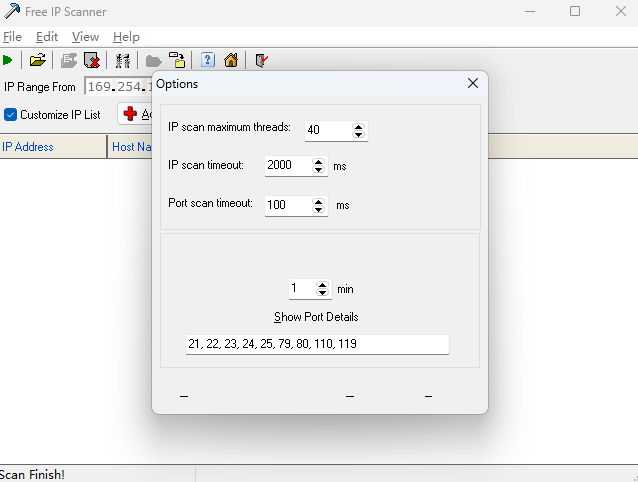Start scanning with the green play icon

(8, 61)
